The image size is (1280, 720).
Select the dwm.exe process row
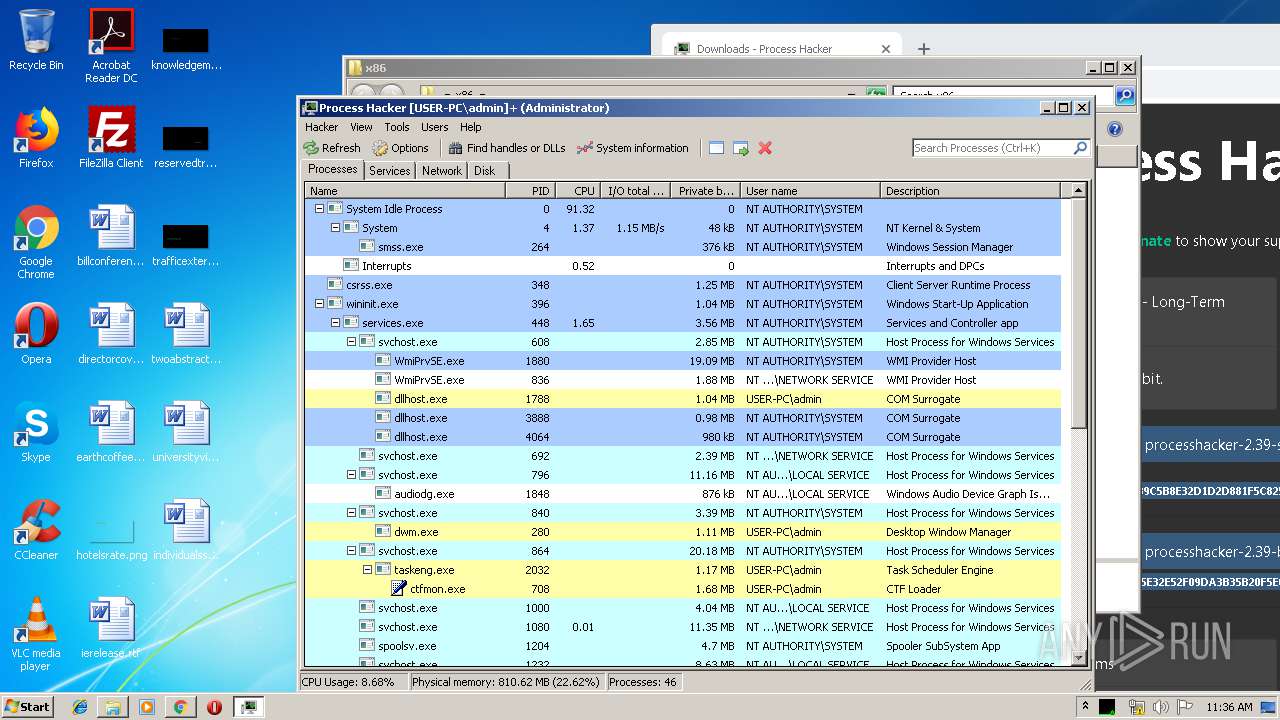[x=682, y=532]
